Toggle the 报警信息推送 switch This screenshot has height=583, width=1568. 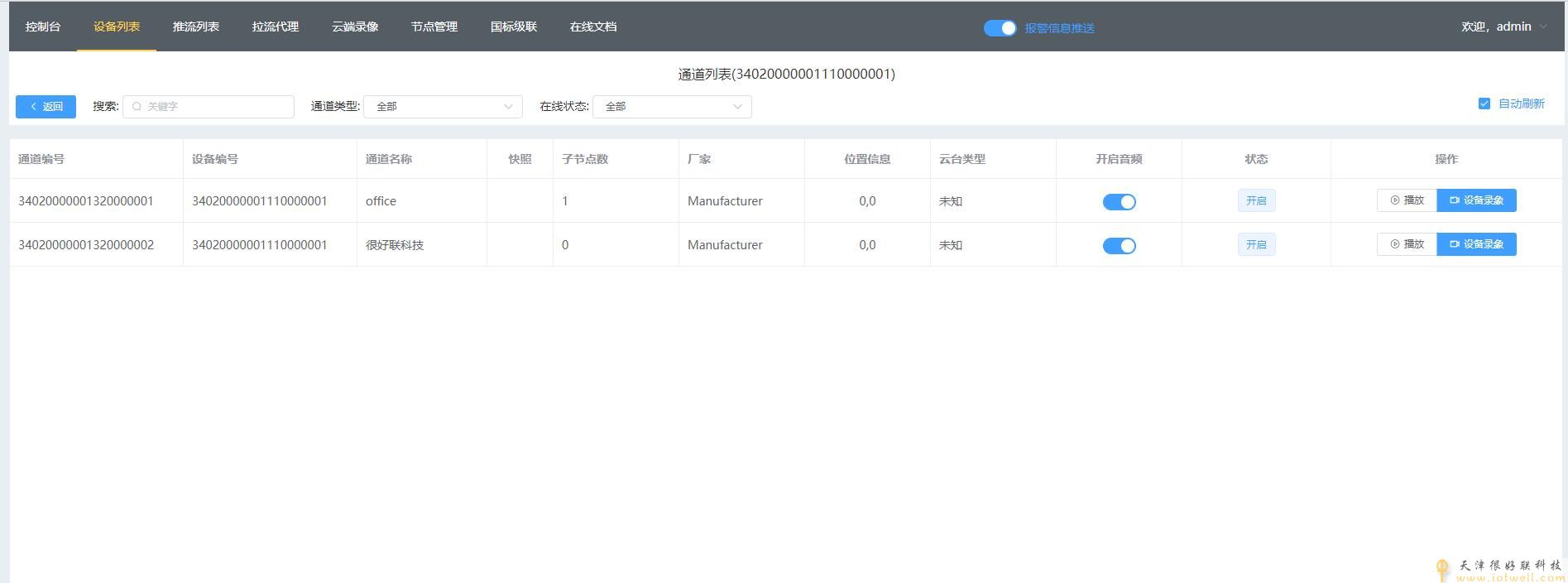click(1000, 28)
